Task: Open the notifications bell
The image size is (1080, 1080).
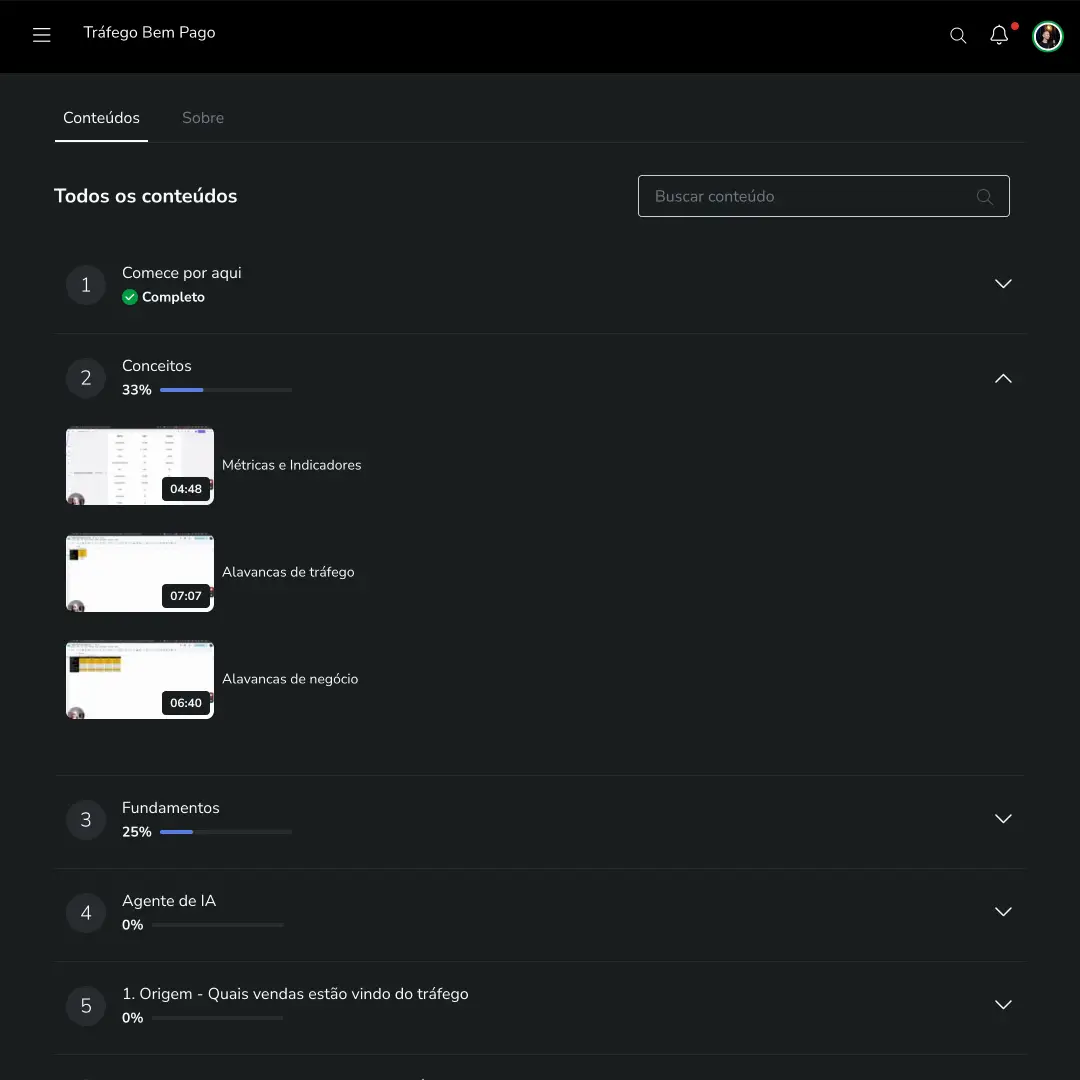Action: 999,34
